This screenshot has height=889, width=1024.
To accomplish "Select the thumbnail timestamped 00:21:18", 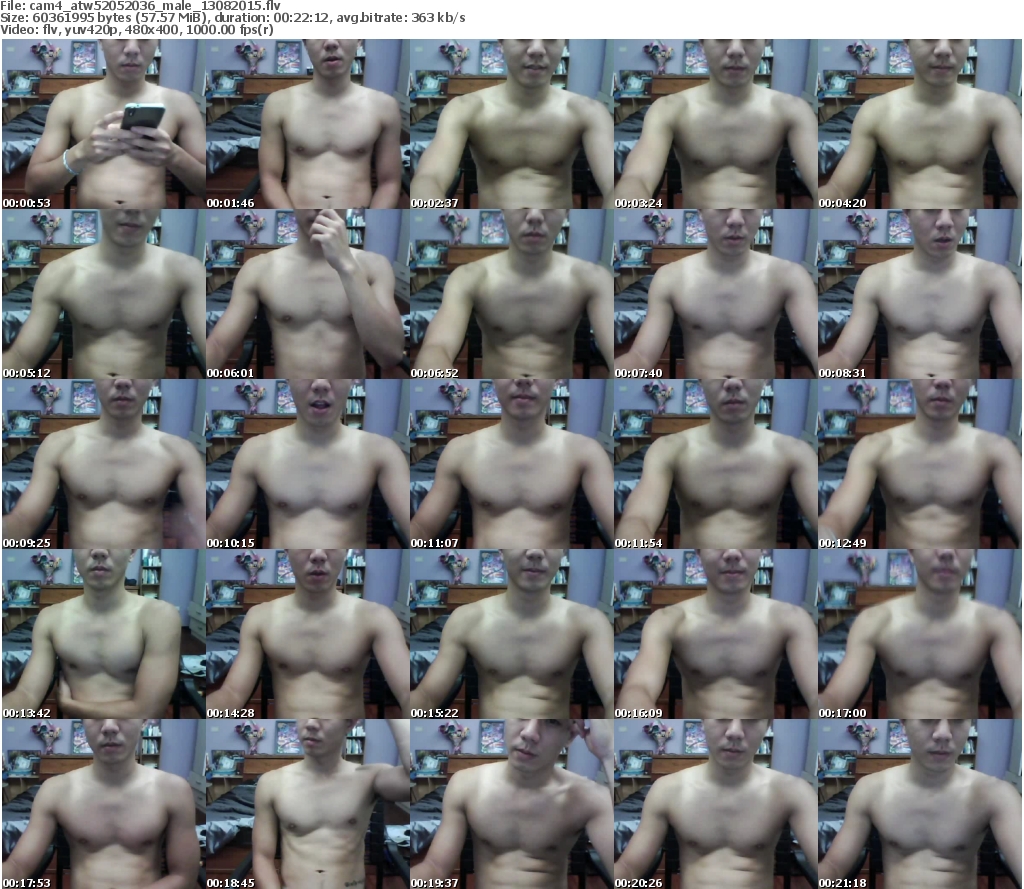I will click(x=920, y=804).
